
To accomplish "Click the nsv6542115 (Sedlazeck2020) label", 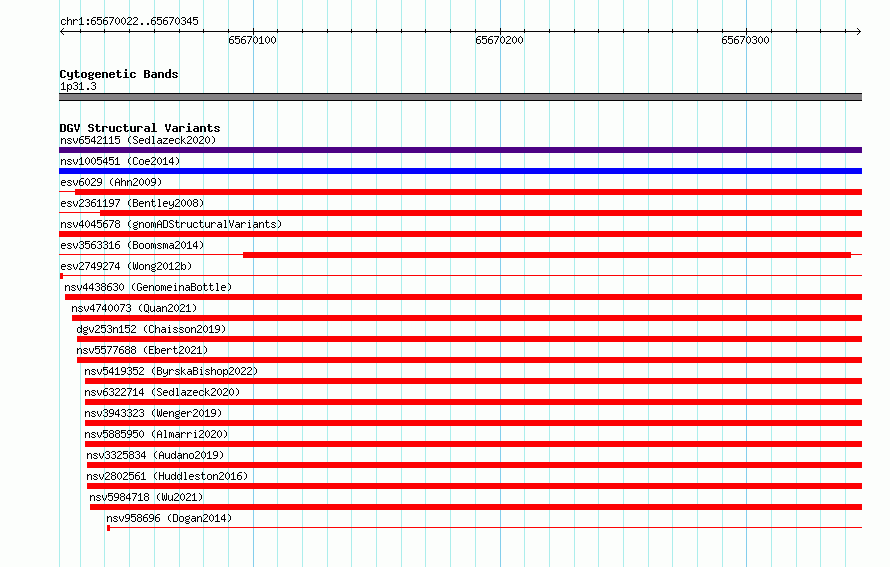I will coord(138,140).
